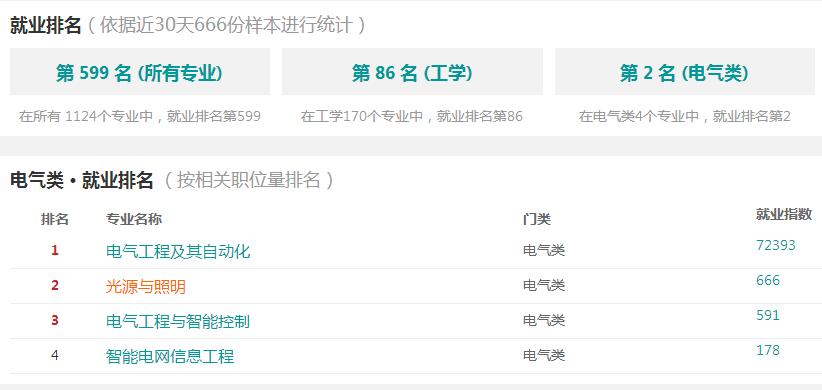Open the 智能电网信息工程 major link
822x390 pixels.
[x=170, y=356]
